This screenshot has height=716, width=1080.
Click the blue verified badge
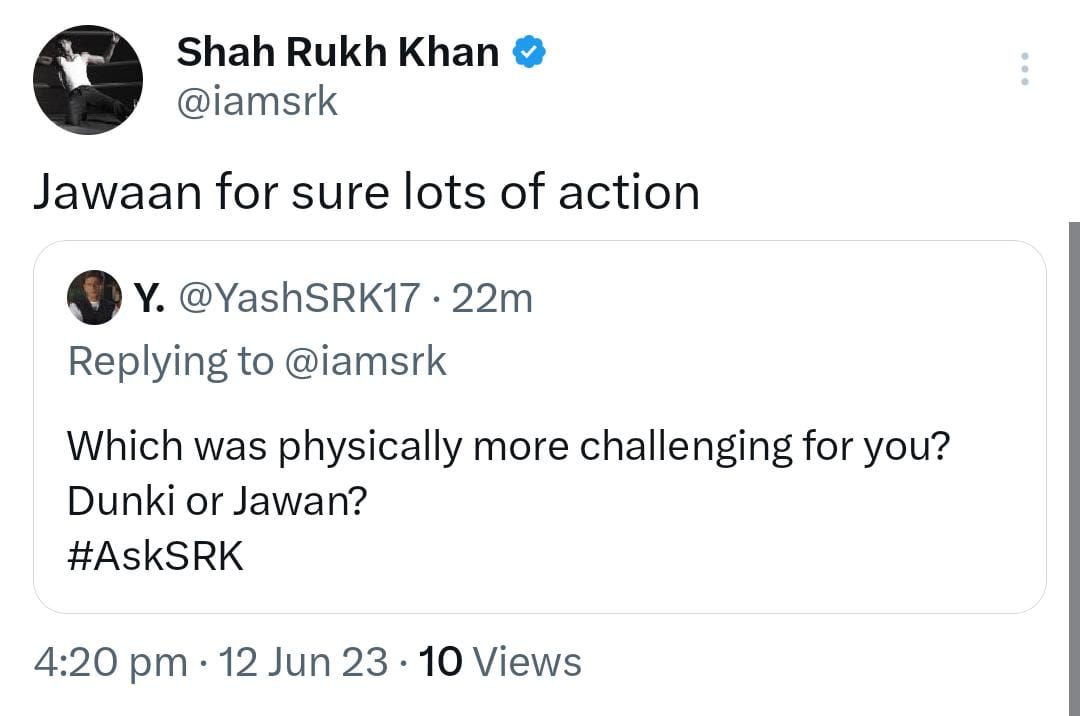click(529, 52)
